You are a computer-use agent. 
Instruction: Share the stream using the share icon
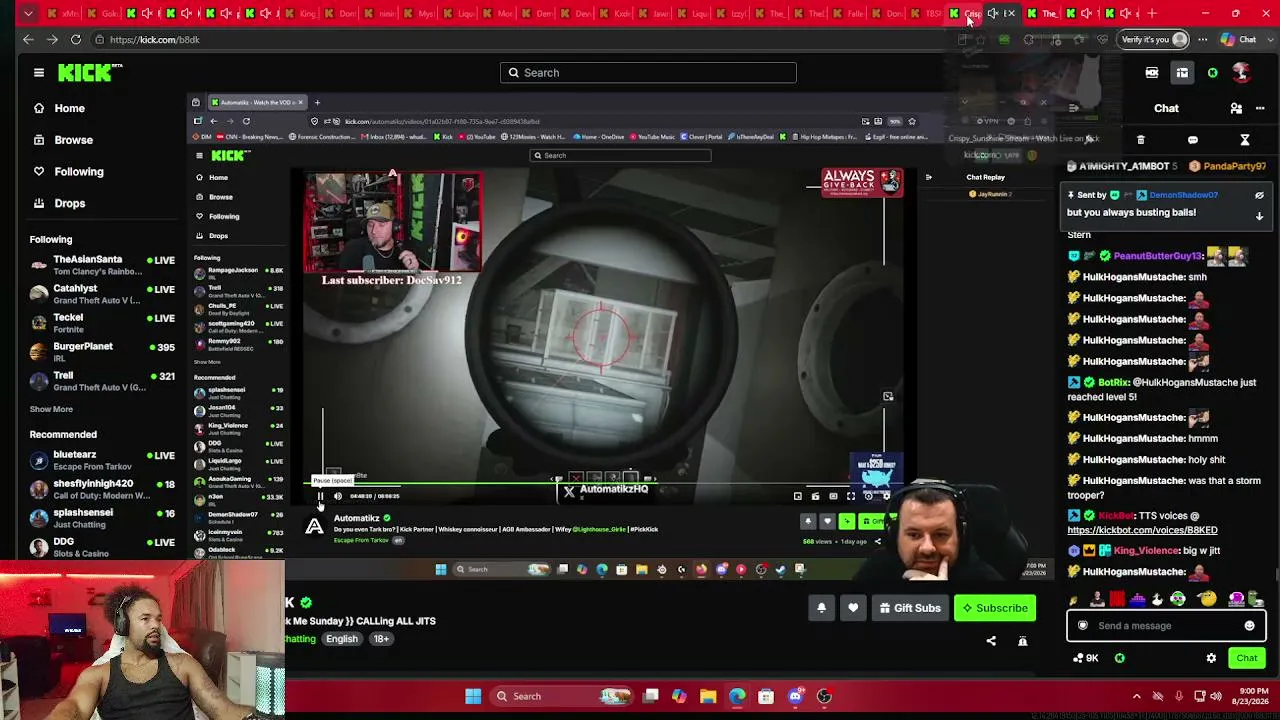click(991, 641)
